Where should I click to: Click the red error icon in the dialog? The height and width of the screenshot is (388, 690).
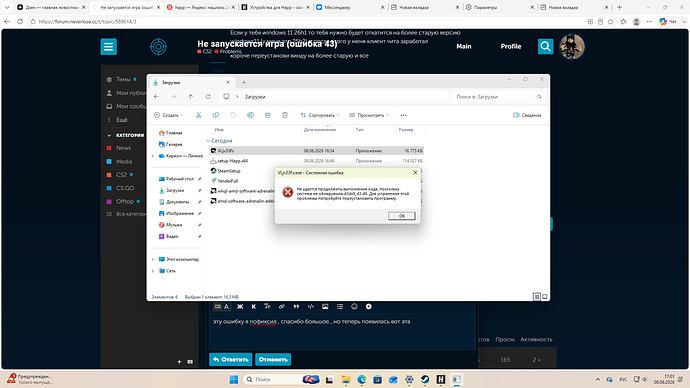click(x=288, y=192)
